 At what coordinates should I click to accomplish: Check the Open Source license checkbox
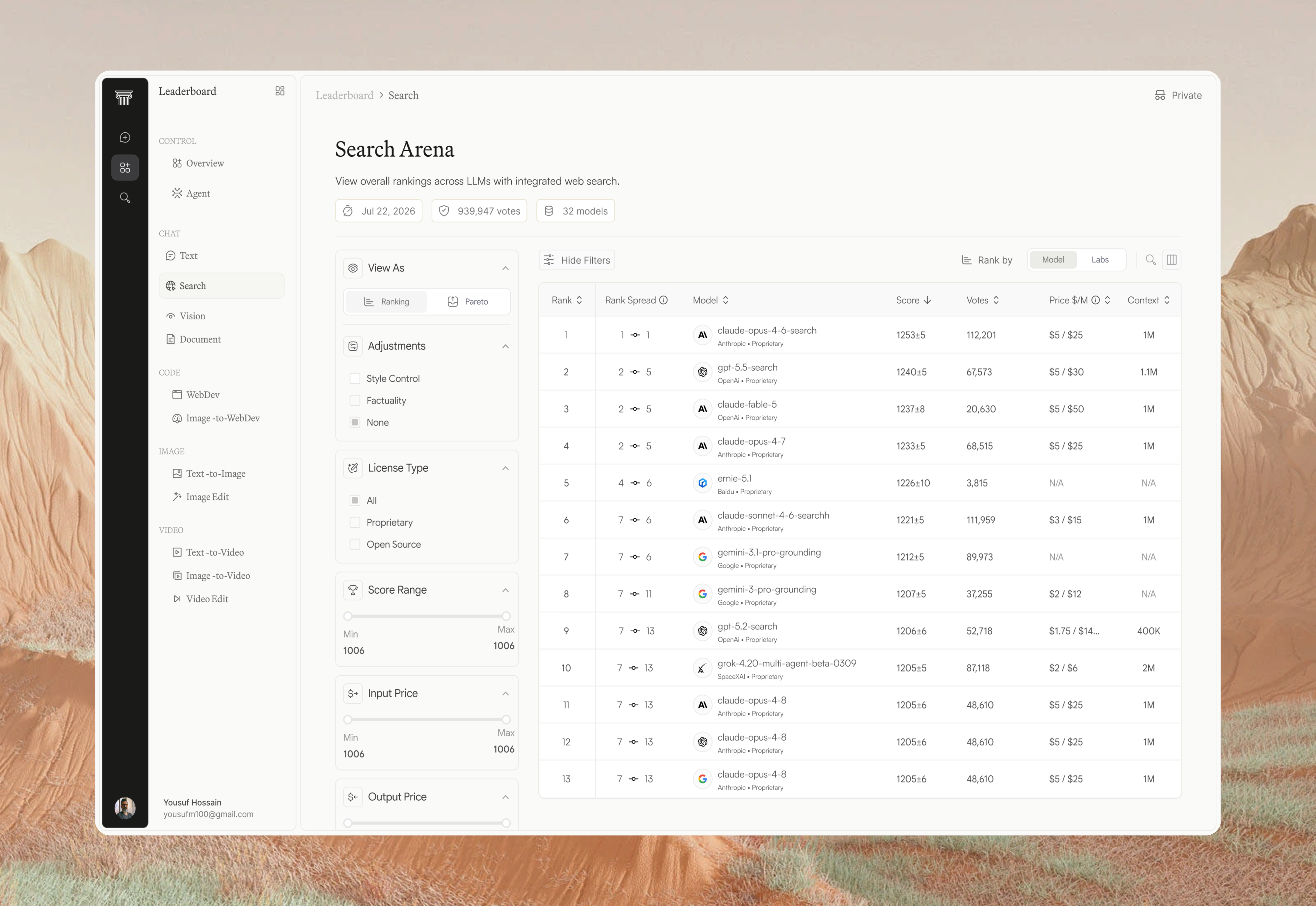pos(355,544)
